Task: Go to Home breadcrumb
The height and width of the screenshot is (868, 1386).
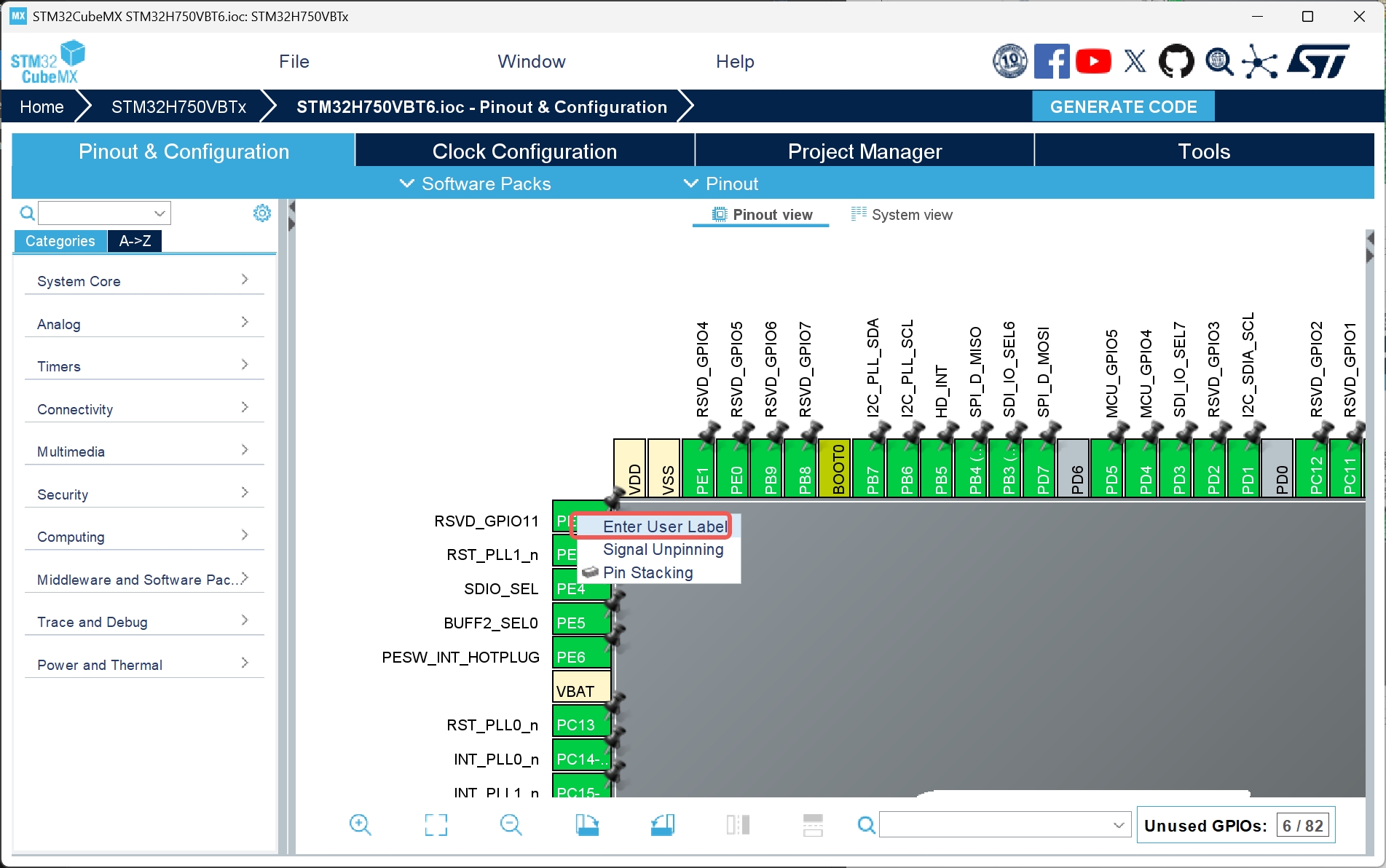Action: pos(42,106)
